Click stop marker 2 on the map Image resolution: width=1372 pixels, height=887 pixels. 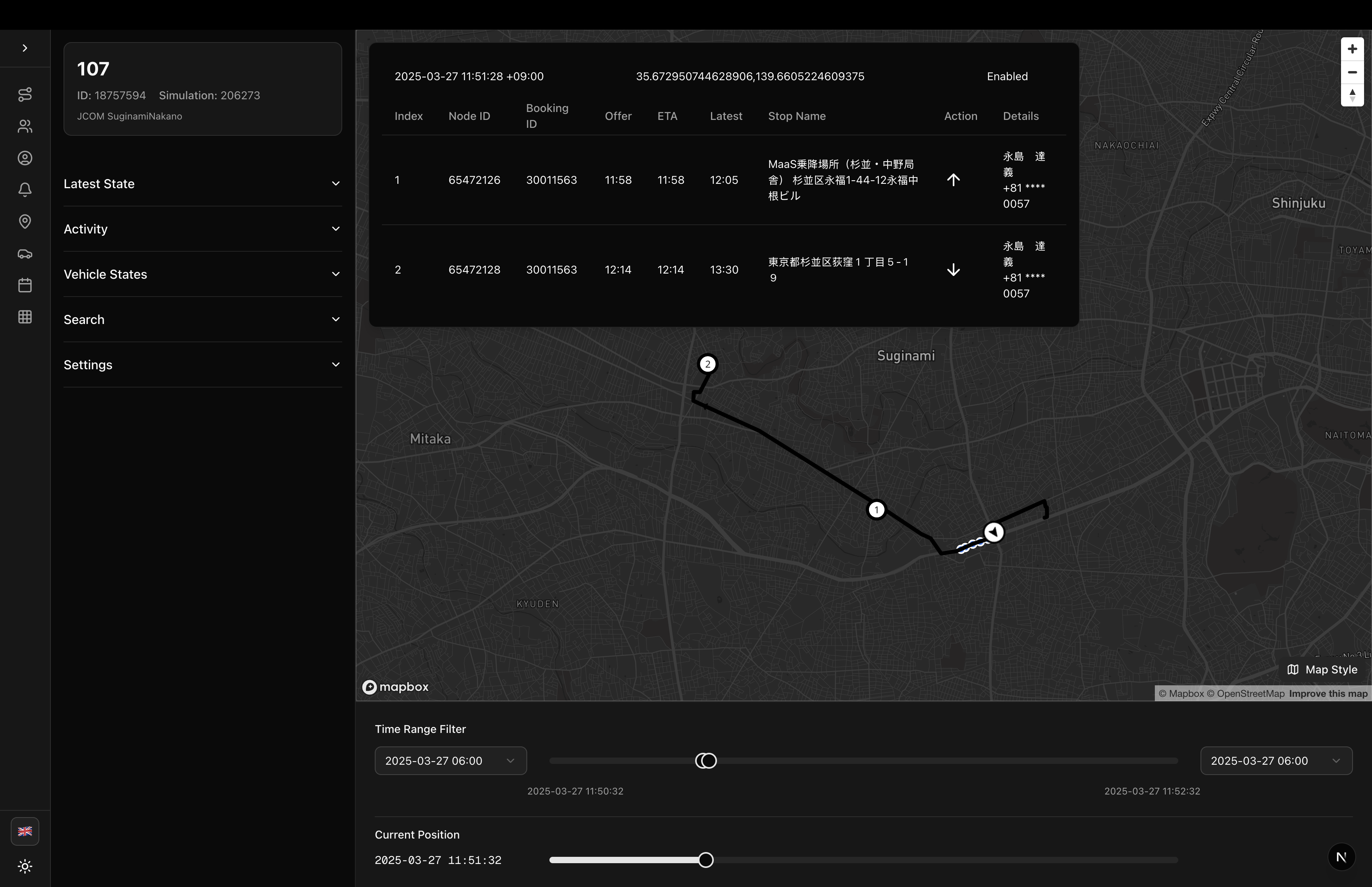tap(707, 364)
